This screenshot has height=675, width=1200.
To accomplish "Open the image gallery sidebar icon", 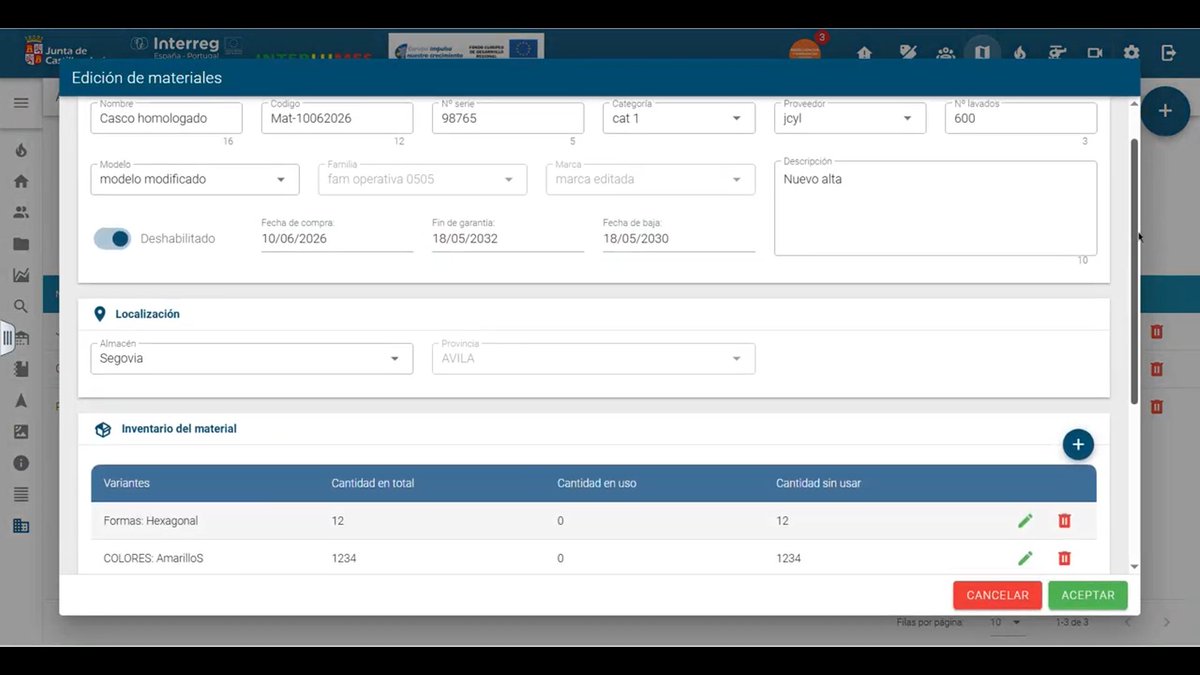I will 21,432.
